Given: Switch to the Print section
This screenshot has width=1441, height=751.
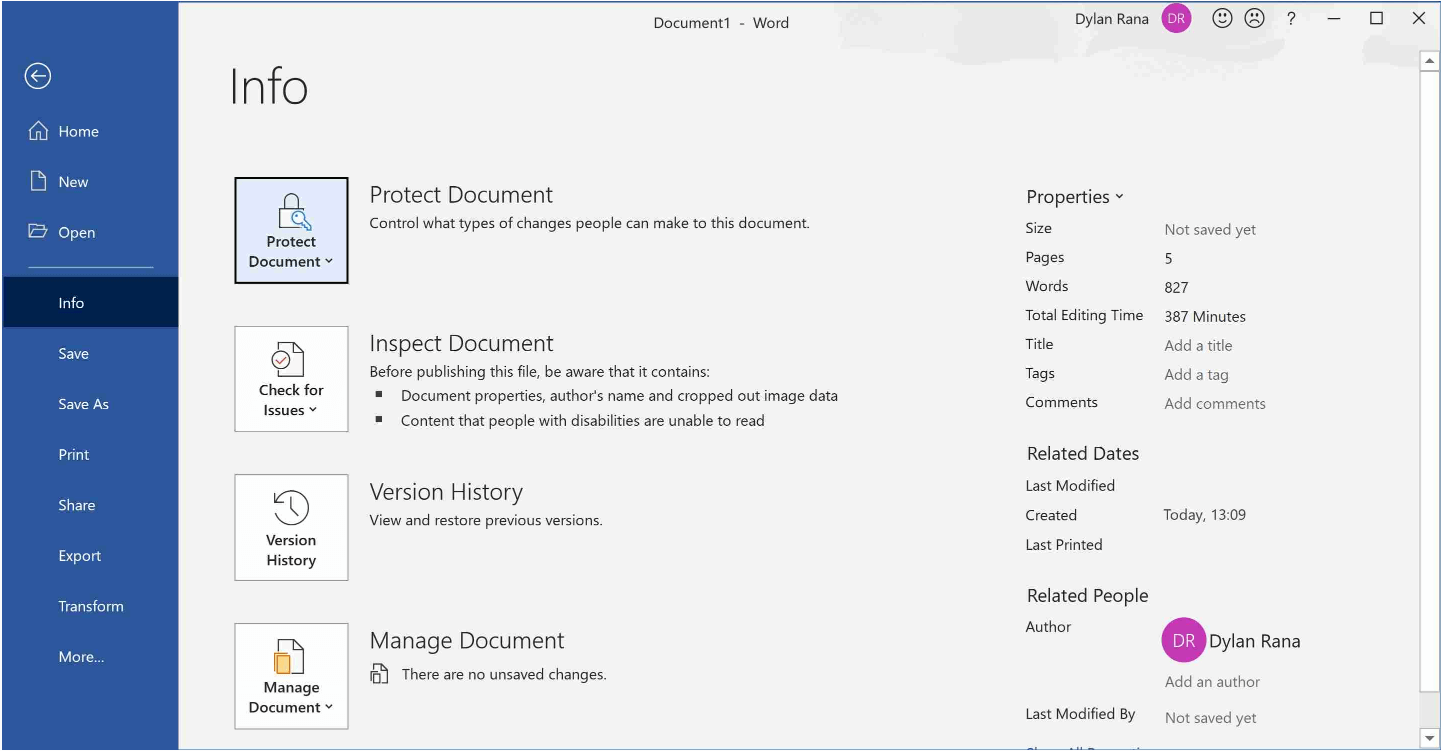Looking at the screenshot, I should pyautogui.click(x=73, y=454).
